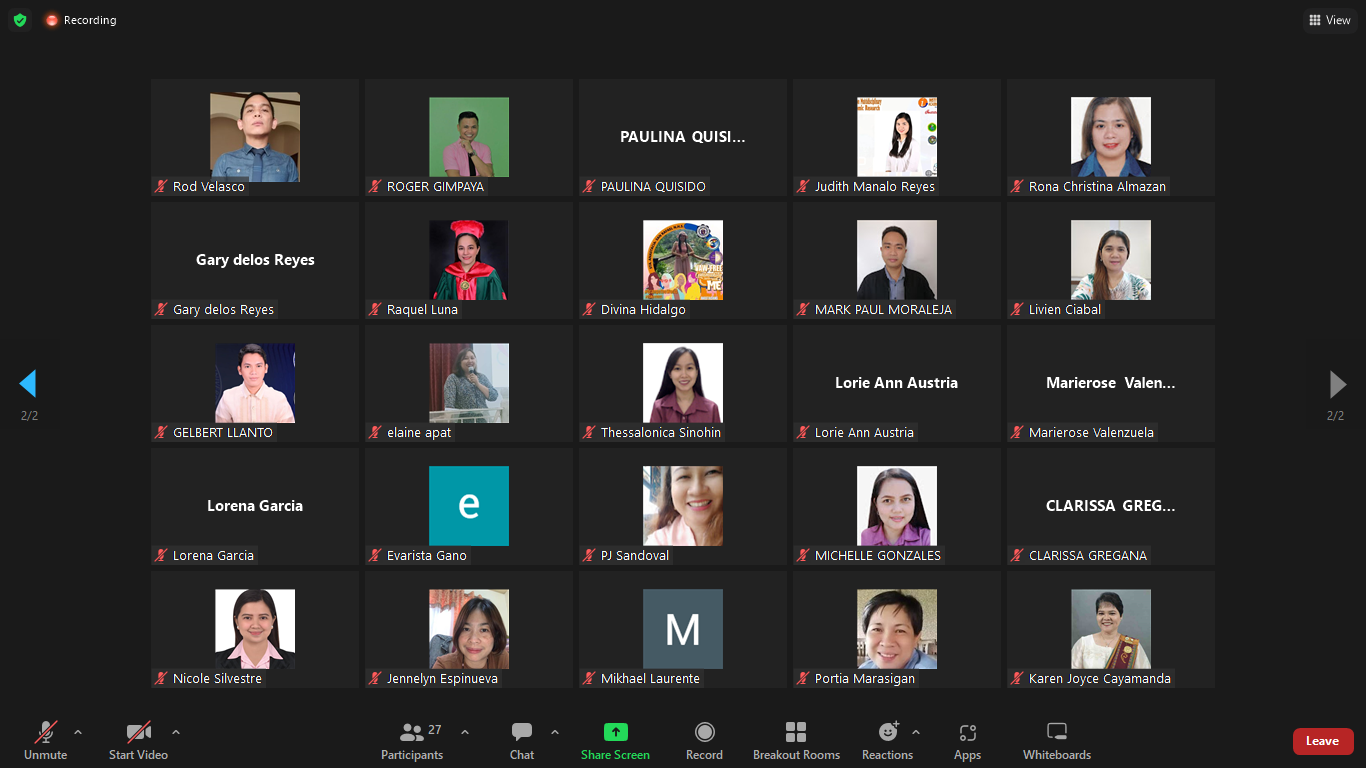Expand video options arrow beside Start Video
1366x768 pixels.
pyautogui.click(x=176, y=732)
